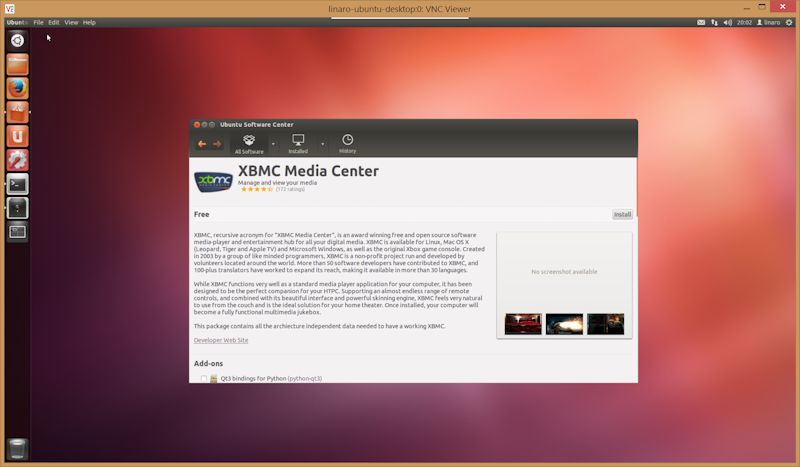Go back with the left arrow button
The width and height of the screenshot is (800, 467).
202,144
